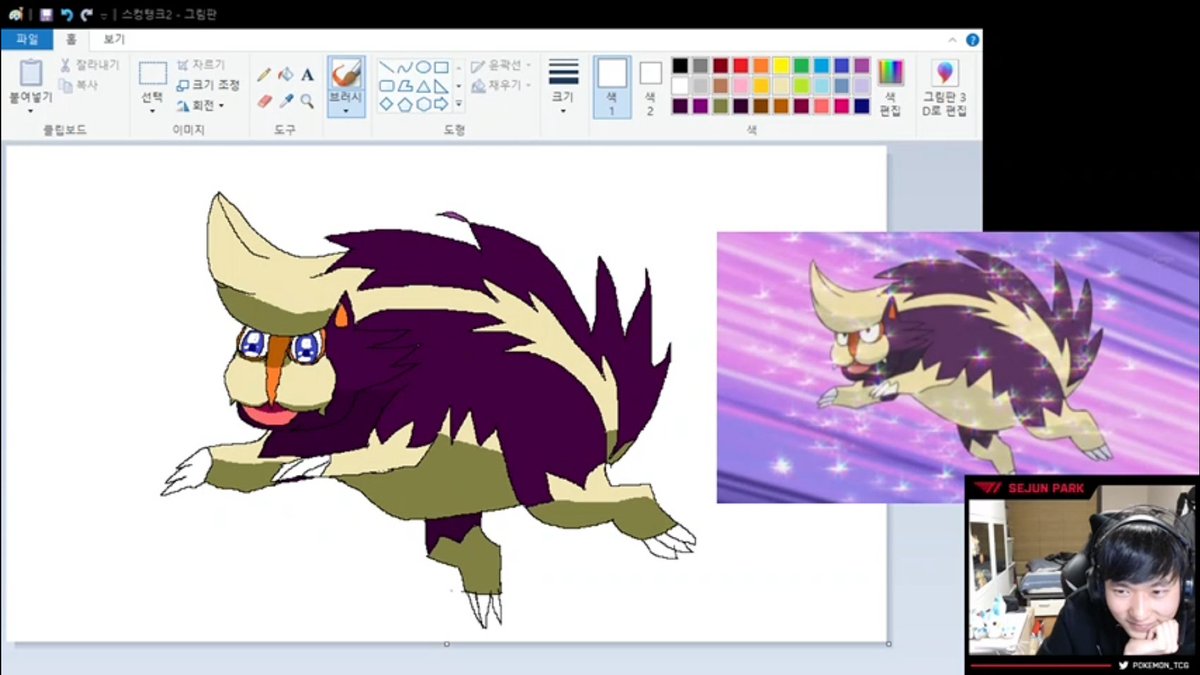The image size is (1200, 675).
Task: Choose the Triangle shape
Action: [x=423, y=86]
